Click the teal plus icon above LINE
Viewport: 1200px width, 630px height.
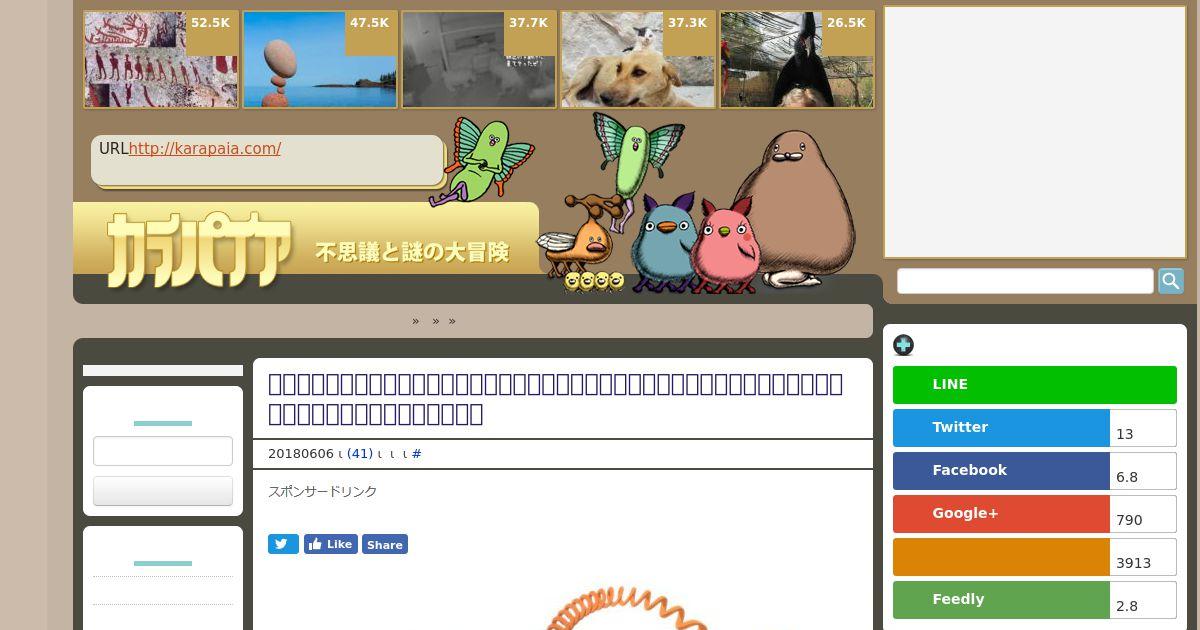pos(903,345)
